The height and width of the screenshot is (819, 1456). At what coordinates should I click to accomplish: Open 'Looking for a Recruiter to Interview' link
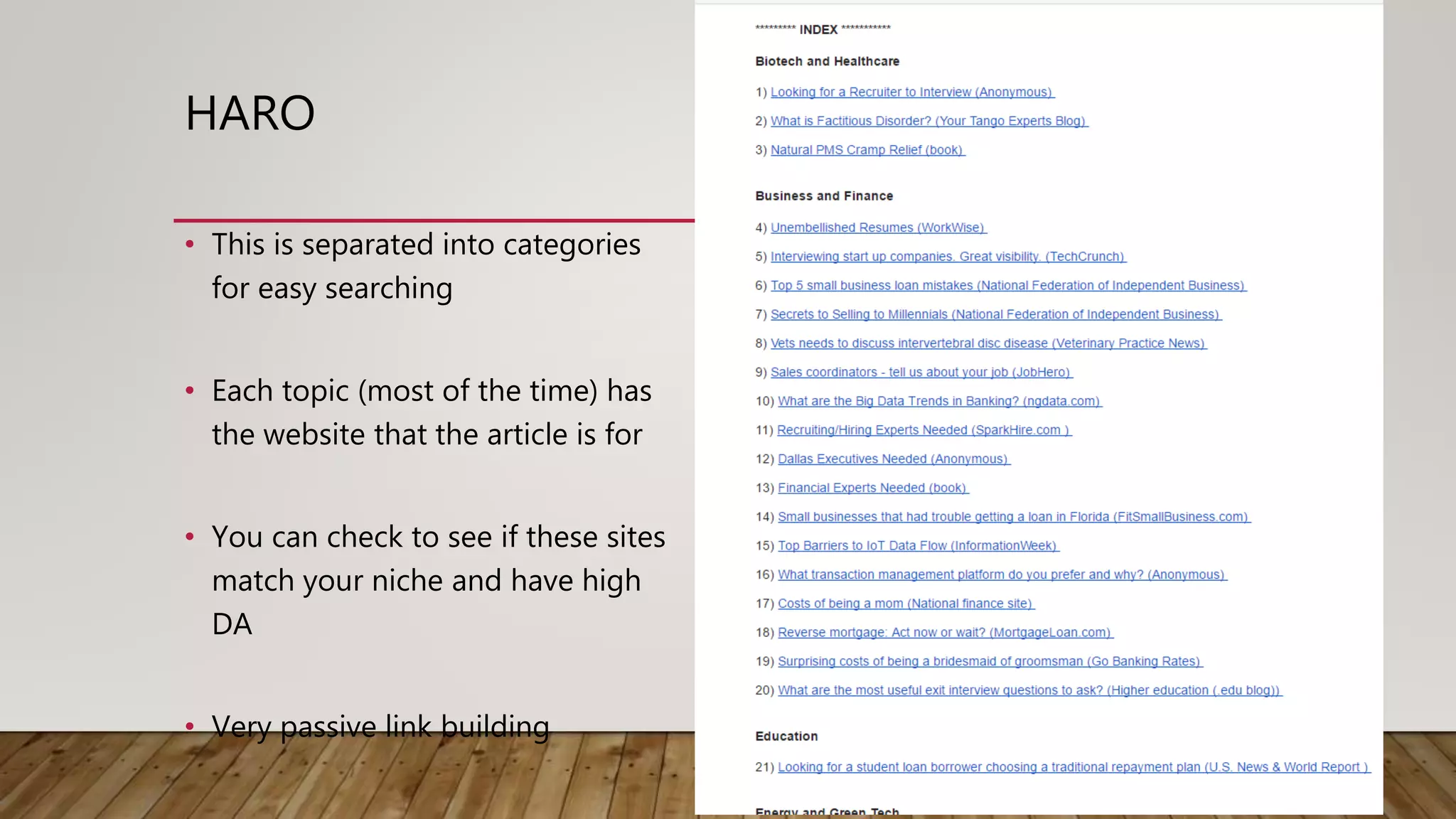[912, 92]
